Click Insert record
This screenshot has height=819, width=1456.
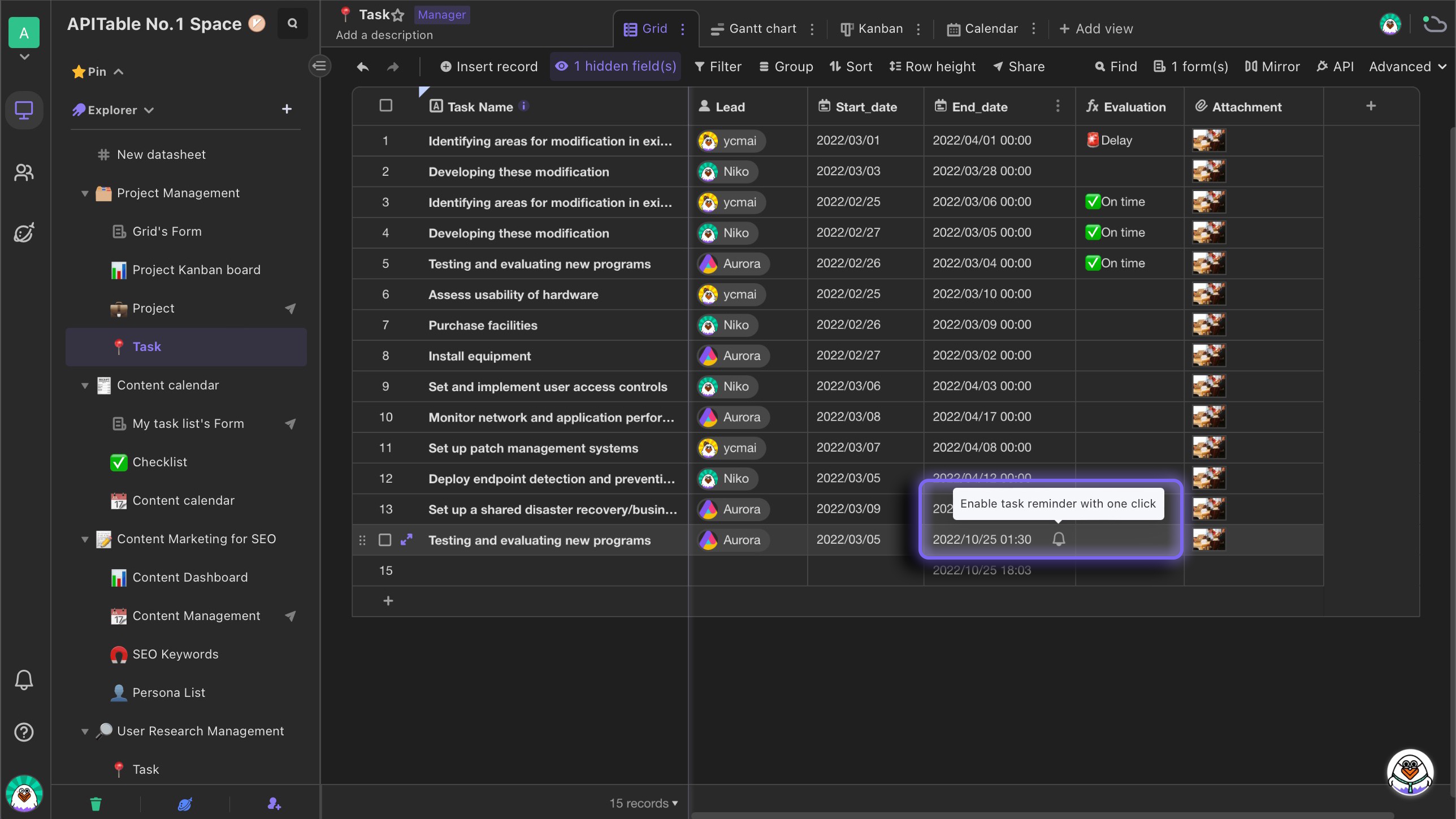click(x=488, y=67)
